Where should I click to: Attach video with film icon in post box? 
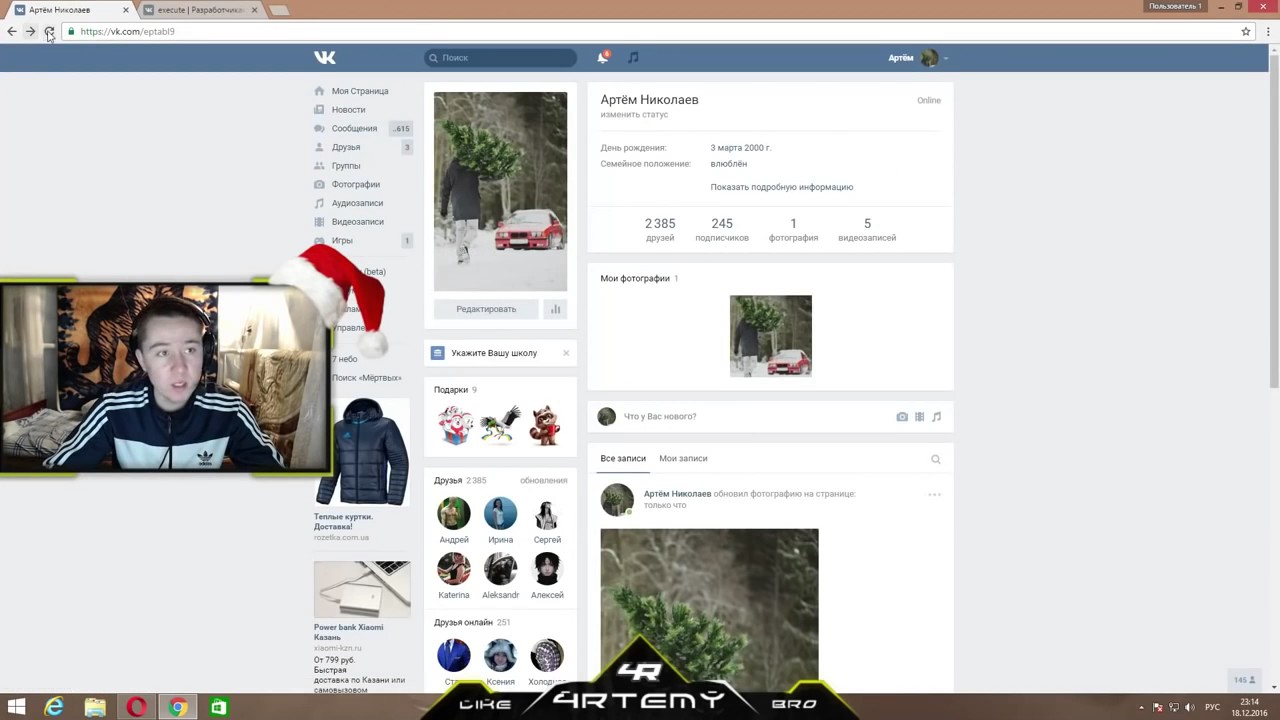pyautogui.click(x=919, y=417)
